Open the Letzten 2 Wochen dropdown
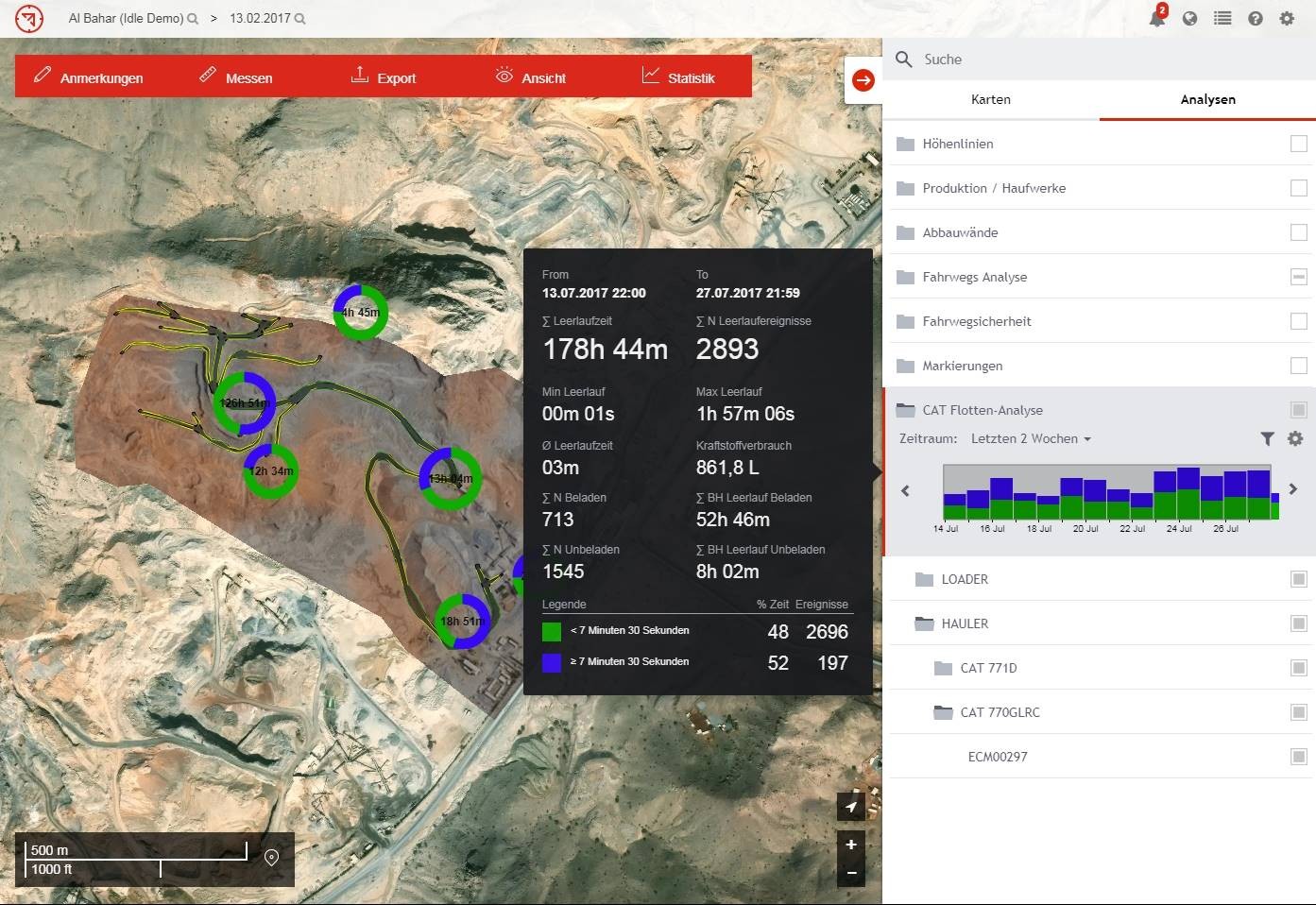Screen dimensions: 1316x905 pos(1031,438)
